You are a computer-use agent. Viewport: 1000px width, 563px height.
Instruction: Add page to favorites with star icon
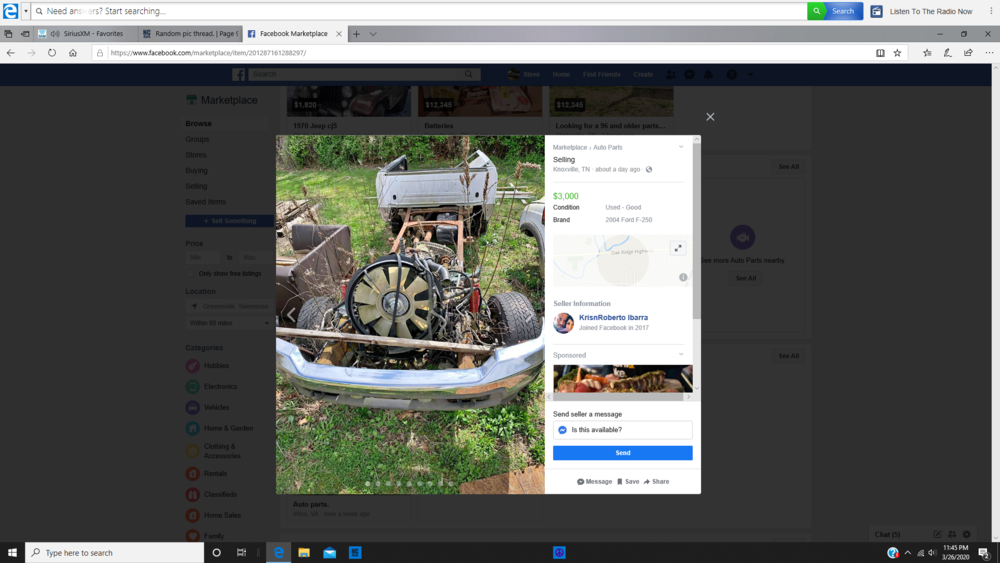(897, 53)
